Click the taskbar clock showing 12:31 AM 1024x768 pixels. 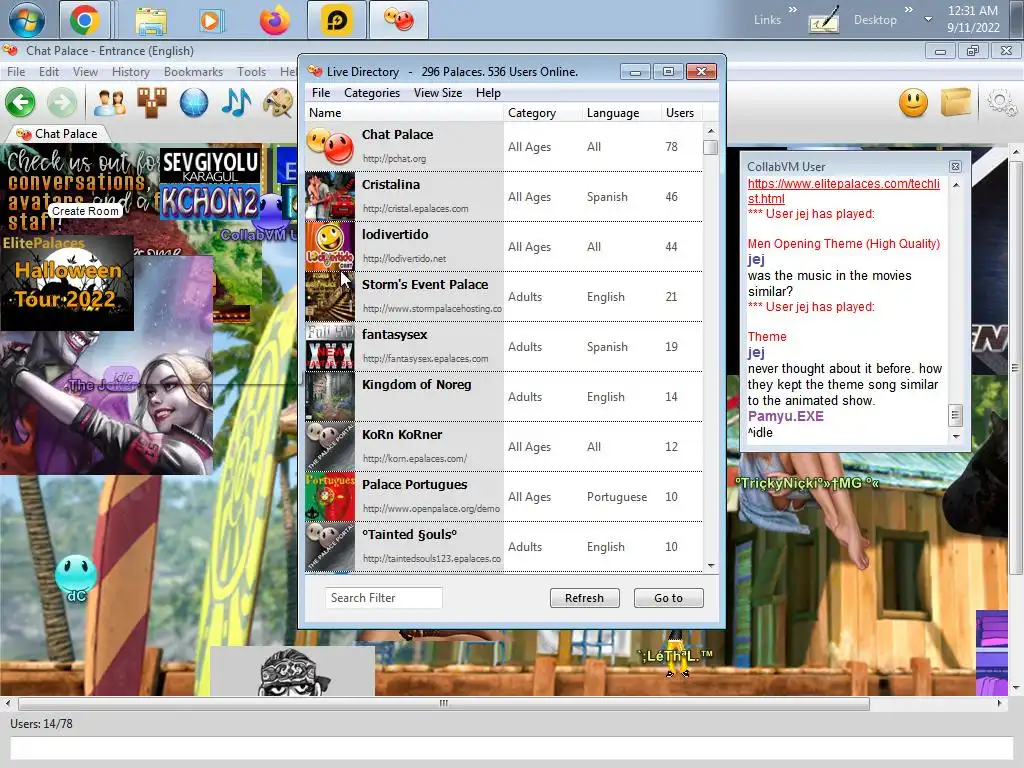973,19
